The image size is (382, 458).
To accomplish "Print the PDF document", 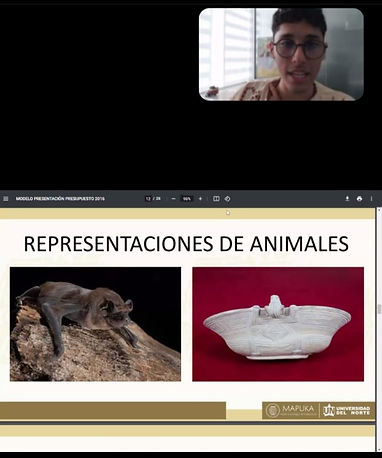I will (359, 199).
